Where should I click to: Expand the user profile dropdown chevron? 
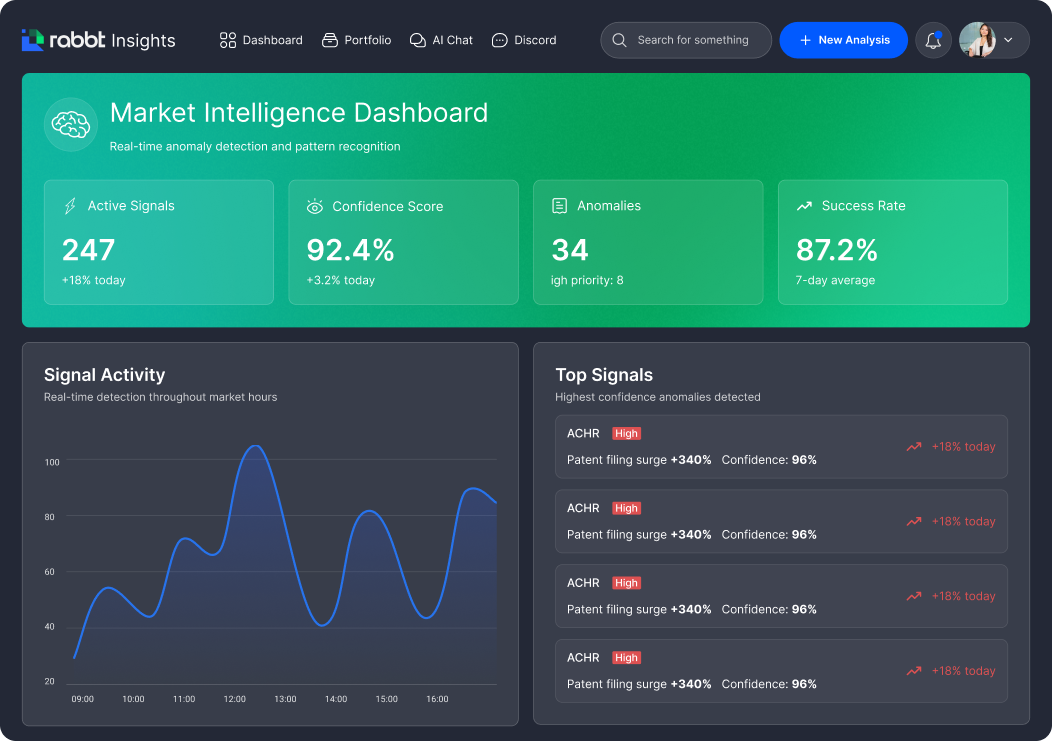pyautogui.click(x=1008, y=40)
